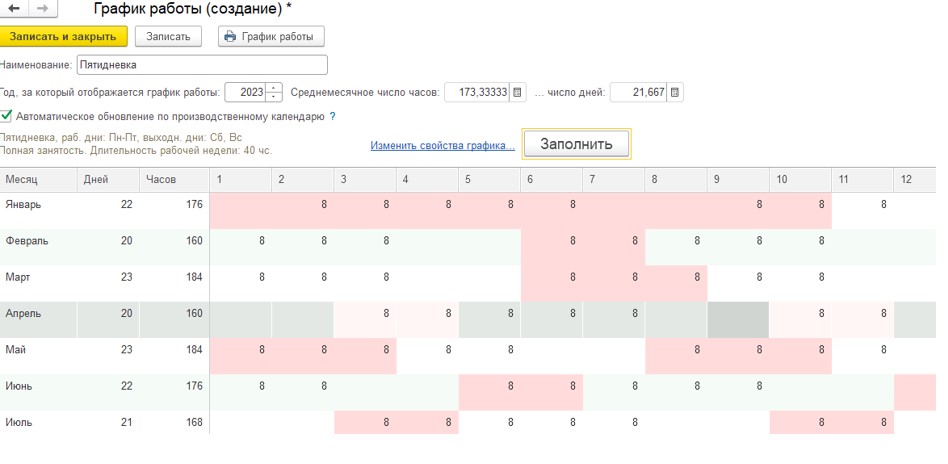Image resolution: width=948 pixels, height=464 pixels.
Task: Click the 'Месяц' column header
Action: [x=39, y=180]
